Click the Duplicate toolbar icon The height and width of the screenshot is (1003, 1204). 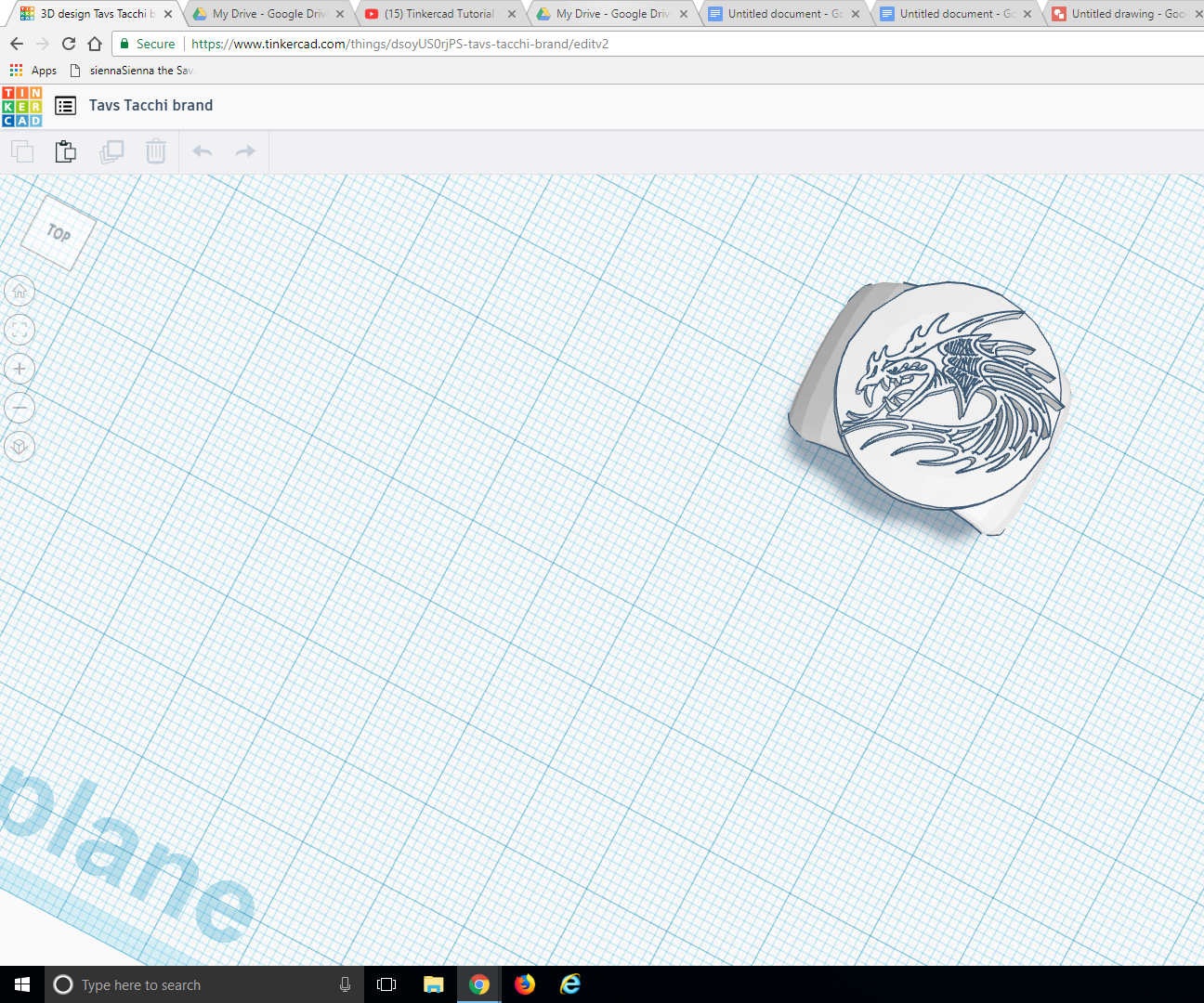tap(111, 151)
